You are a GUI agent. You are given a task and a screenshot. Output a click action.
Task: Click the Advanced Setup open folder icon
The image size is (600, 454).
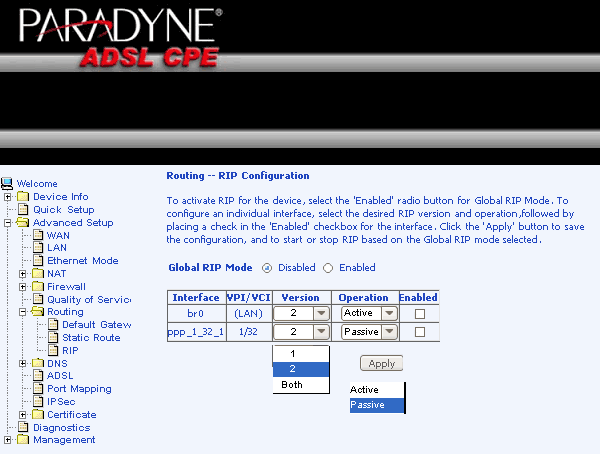point(23,223)
